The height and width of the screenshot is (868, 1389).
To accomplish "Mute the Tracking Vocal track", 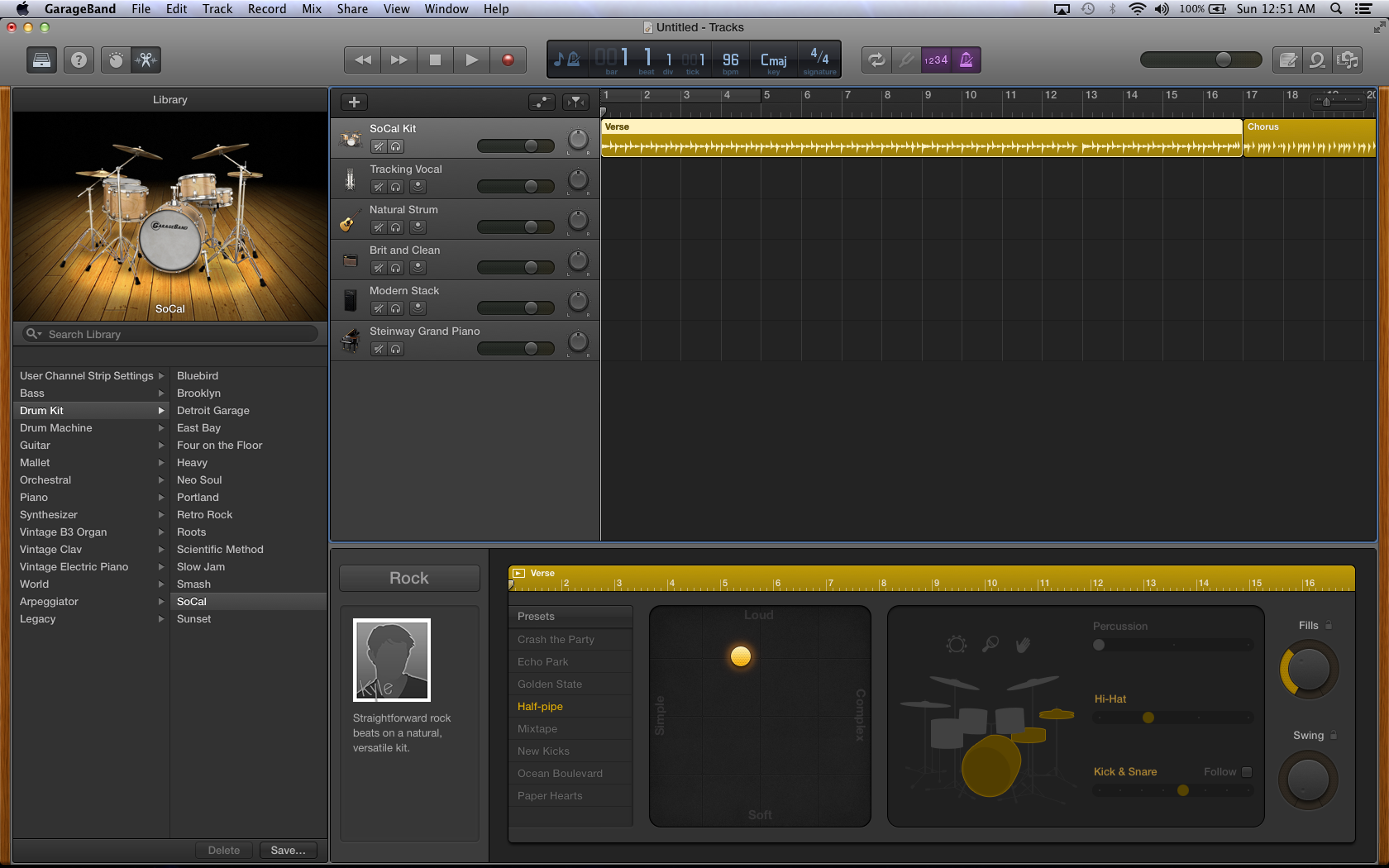I will click(x=379, y=187).
